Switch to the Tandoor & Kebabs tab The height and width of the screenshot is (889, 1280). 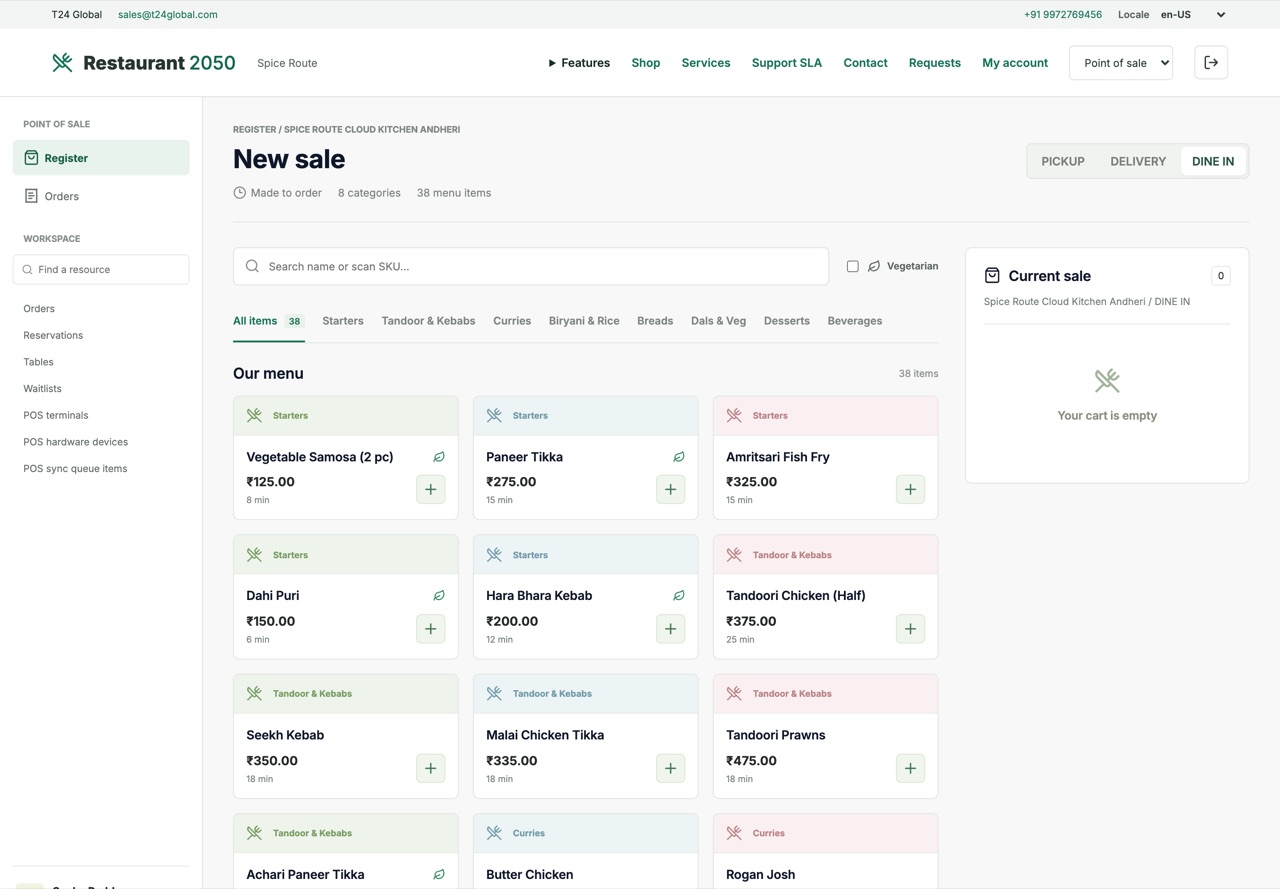428,321
